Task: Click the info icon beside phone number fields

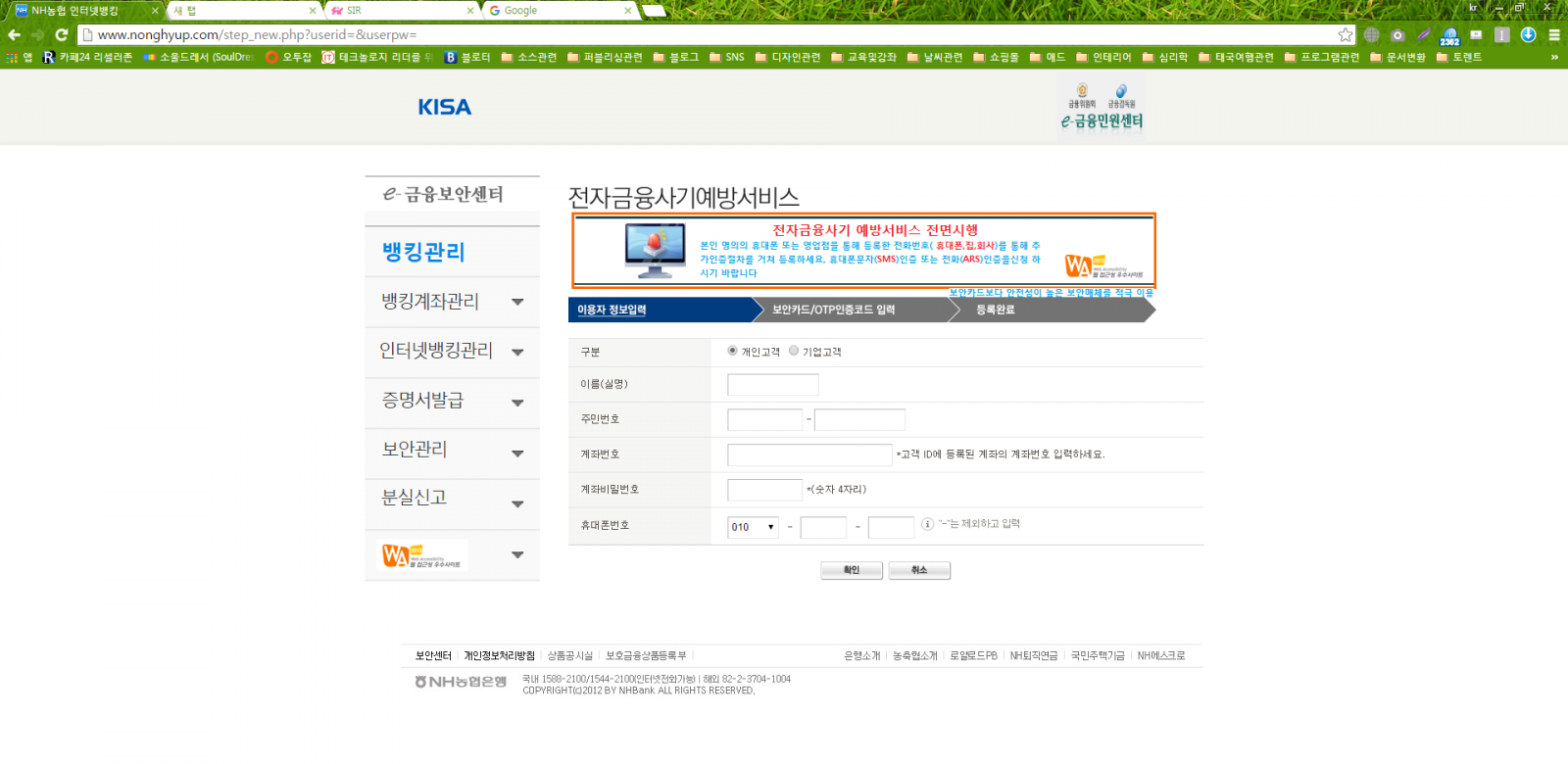Action: [x=927, y=524]
